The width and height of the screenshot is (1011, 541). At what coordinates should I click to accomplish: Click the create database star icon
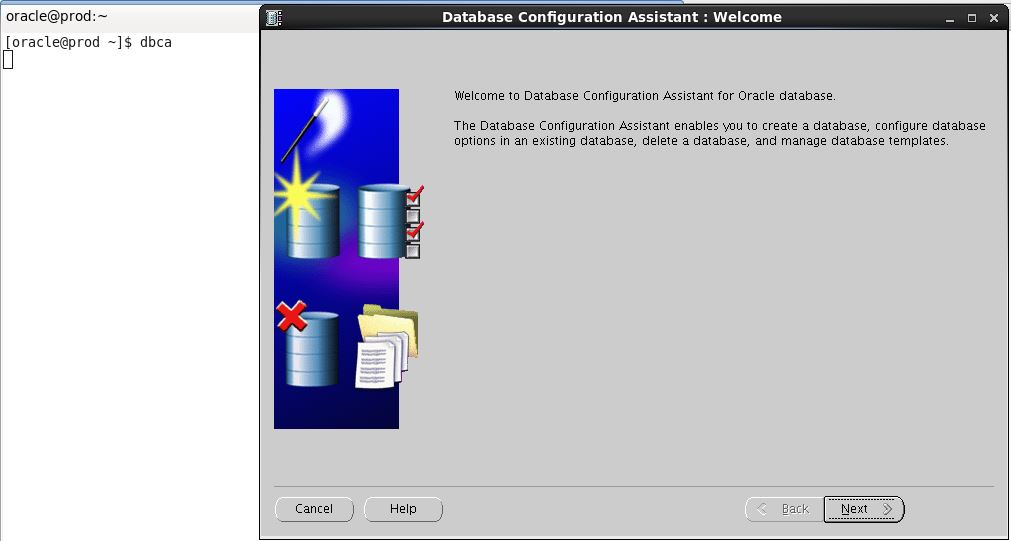click(308, 206)
